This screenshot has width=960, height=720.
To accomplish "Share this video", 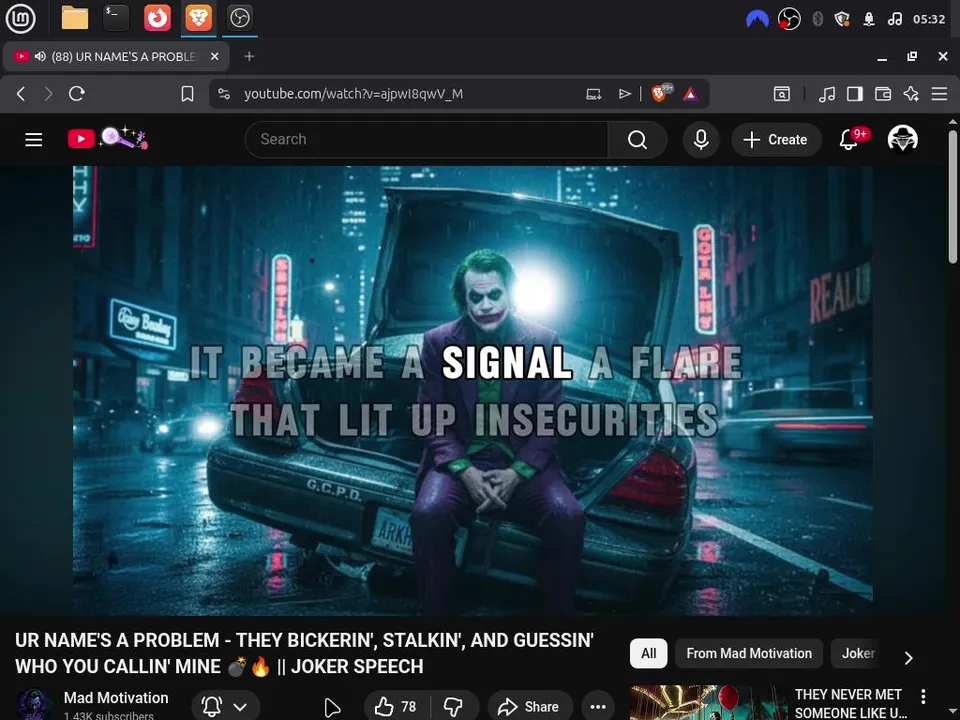I will (530, 707).
